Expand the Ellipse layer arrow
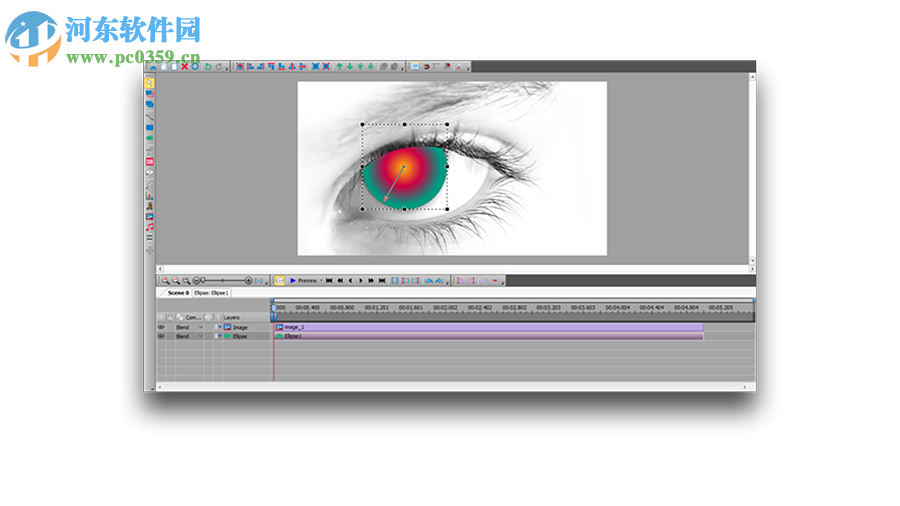 (x=219, y=336)
